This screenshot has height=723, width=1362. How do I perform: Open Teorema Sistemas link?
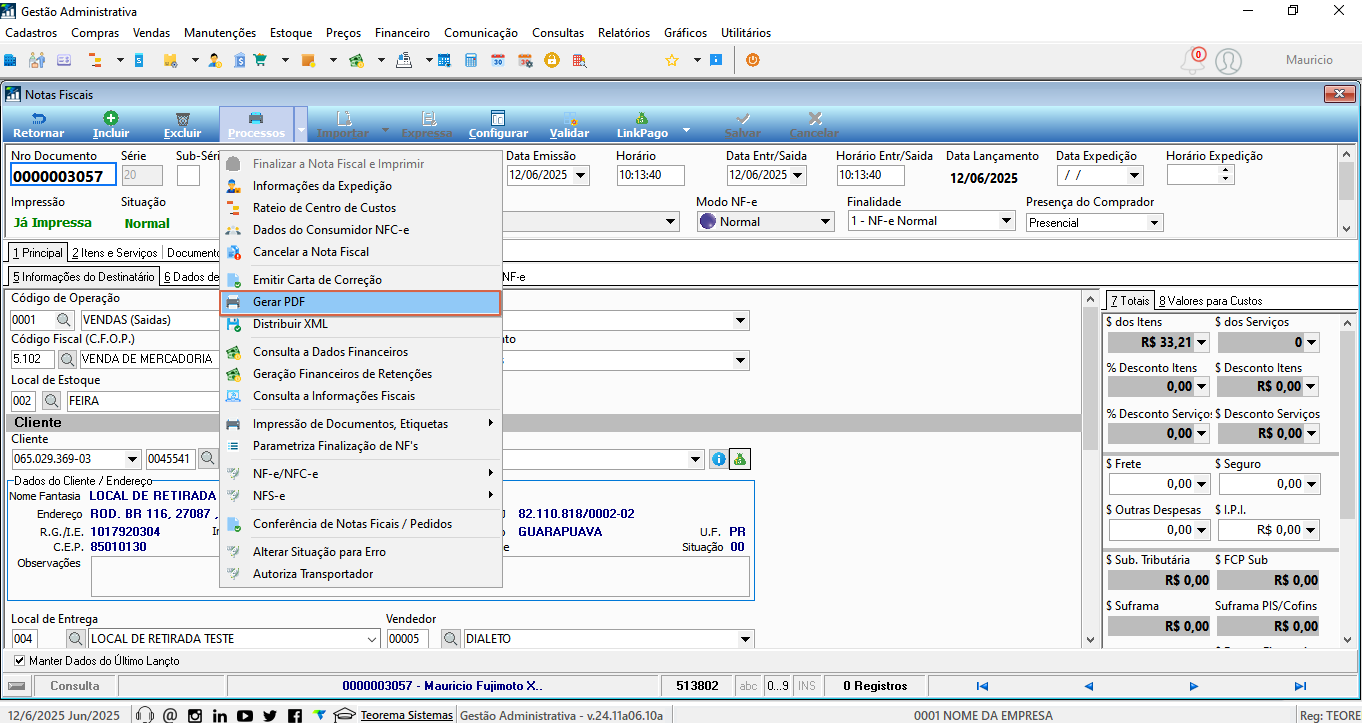click(x=406, y=715)
